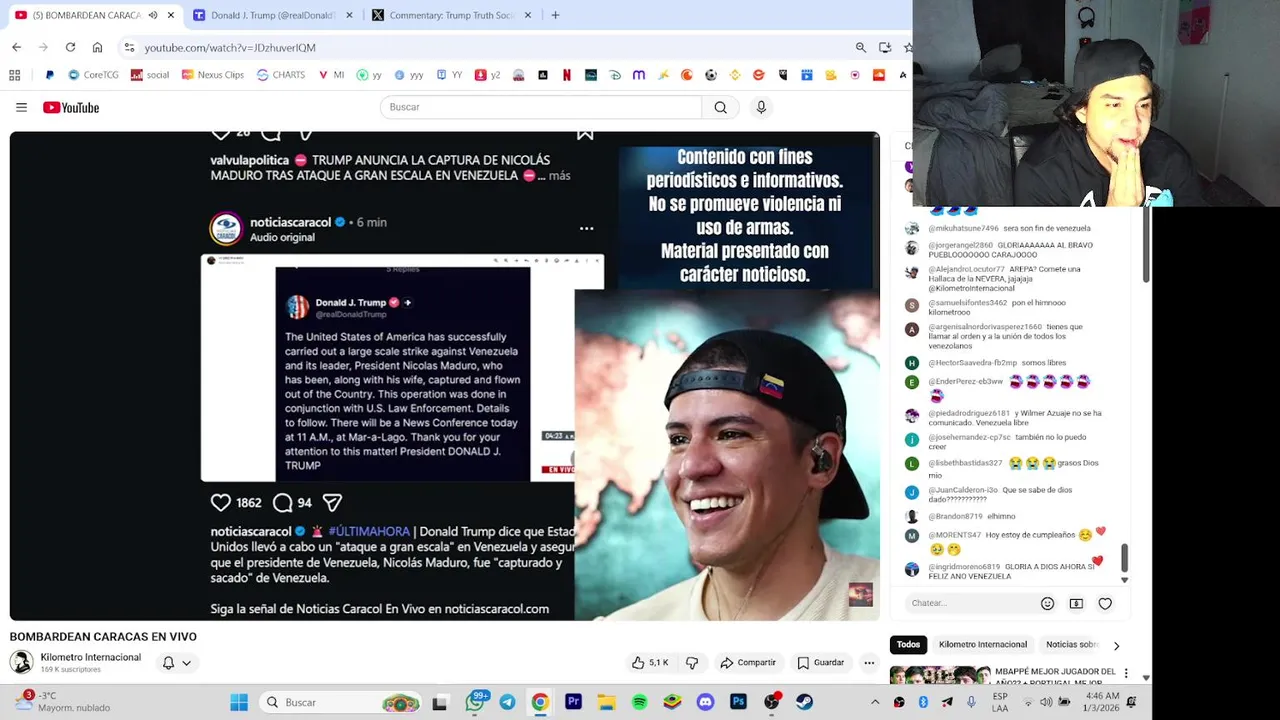
Task: Open Premiere Pro from taskbar
Action: (573, 702)
